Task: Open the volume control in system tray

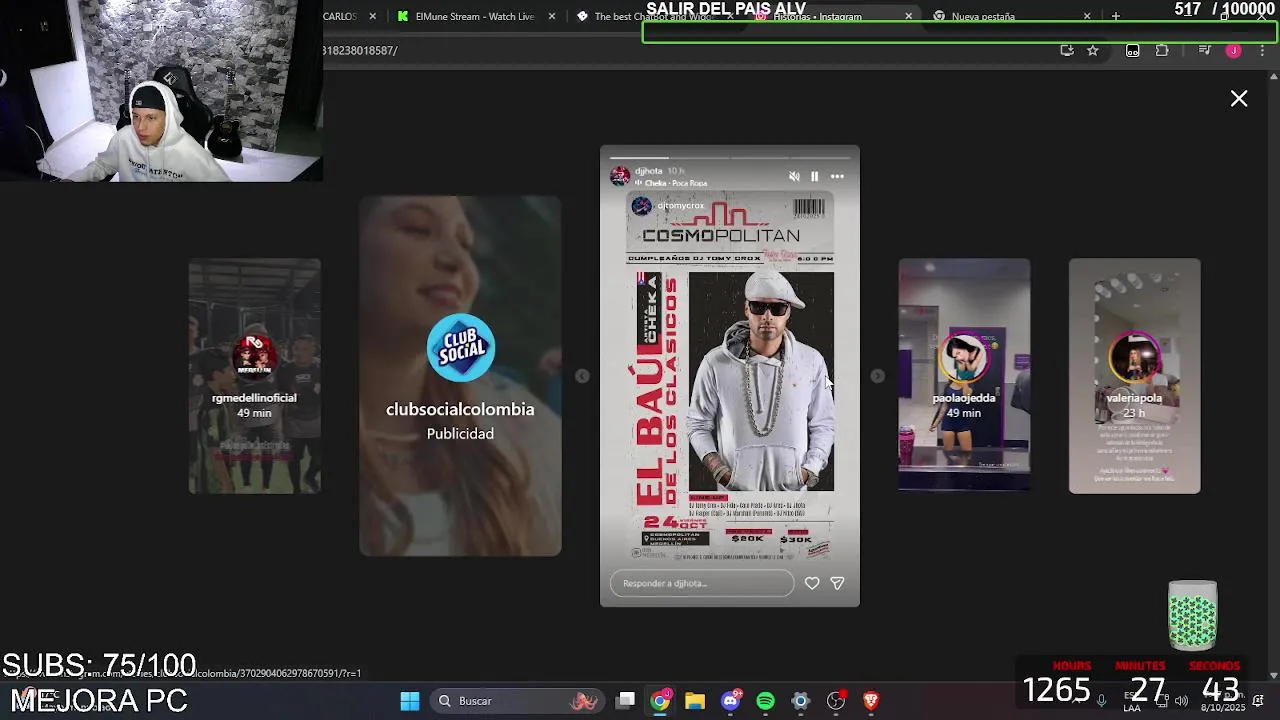Action: coord(1181,700)
